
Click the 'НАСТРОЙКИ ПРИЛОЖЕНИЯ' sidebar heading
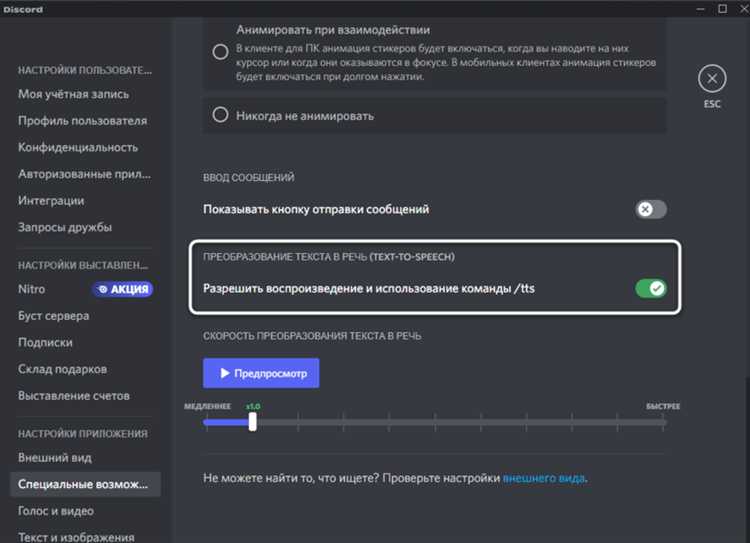pos(83,433)
